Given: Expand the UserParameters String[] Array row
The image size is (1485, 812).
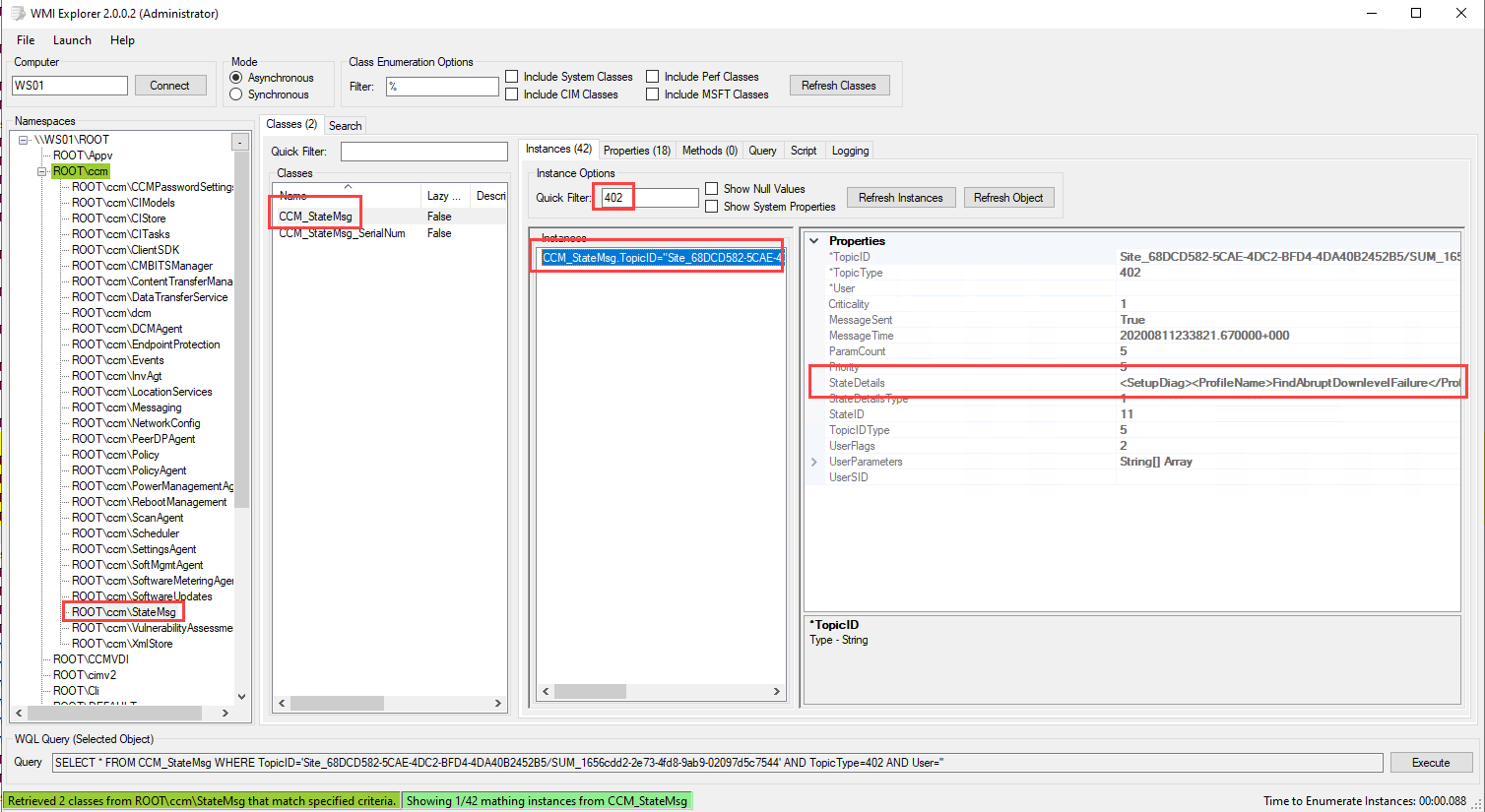Looking at the screenshot, I should 814,462.
